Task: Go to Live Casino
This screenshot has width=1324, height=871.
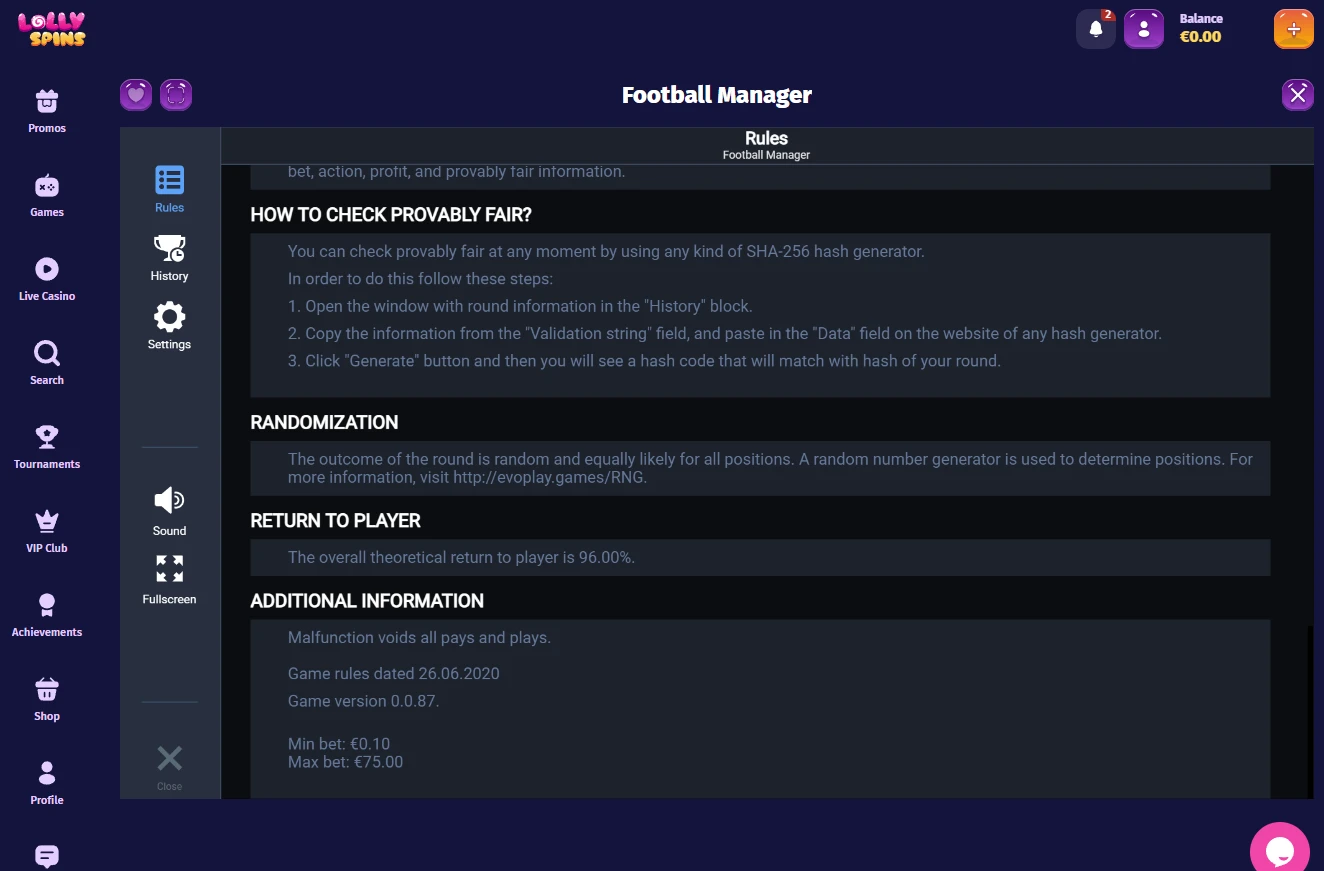Action: point(47,279)
